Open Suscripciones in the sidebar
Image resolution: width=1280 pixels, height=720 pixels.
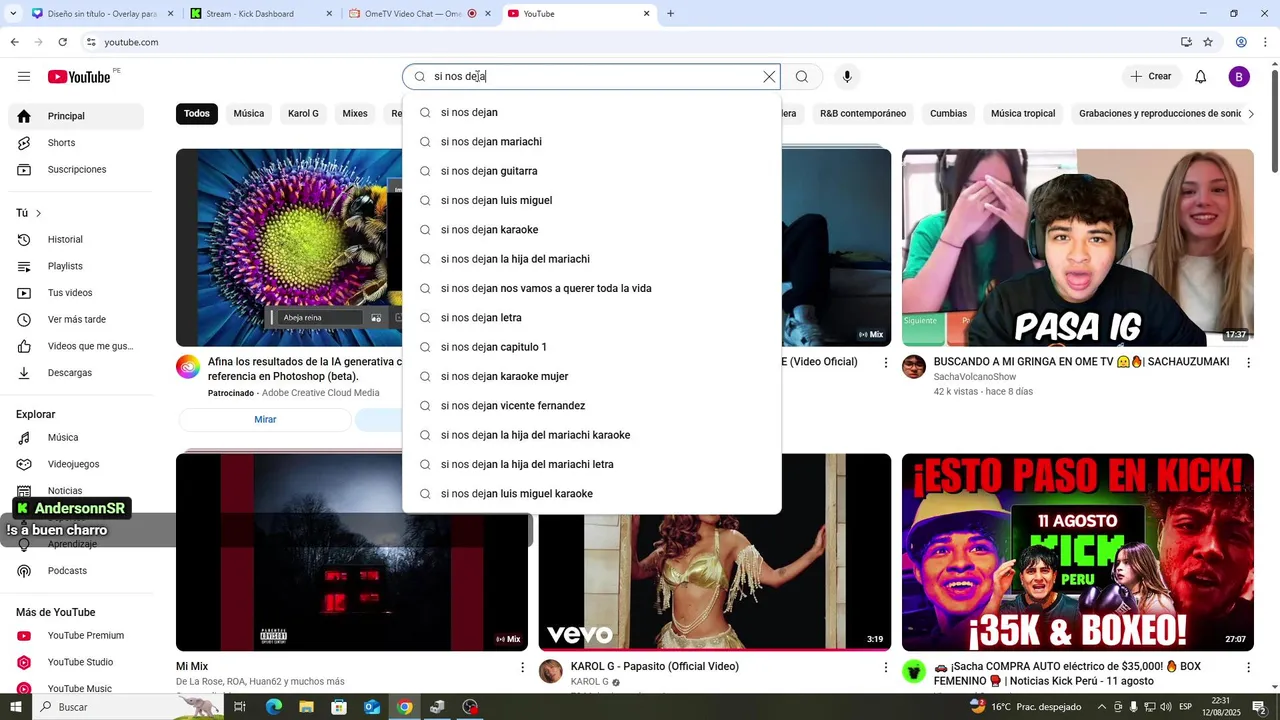click(x=76, y=170)
